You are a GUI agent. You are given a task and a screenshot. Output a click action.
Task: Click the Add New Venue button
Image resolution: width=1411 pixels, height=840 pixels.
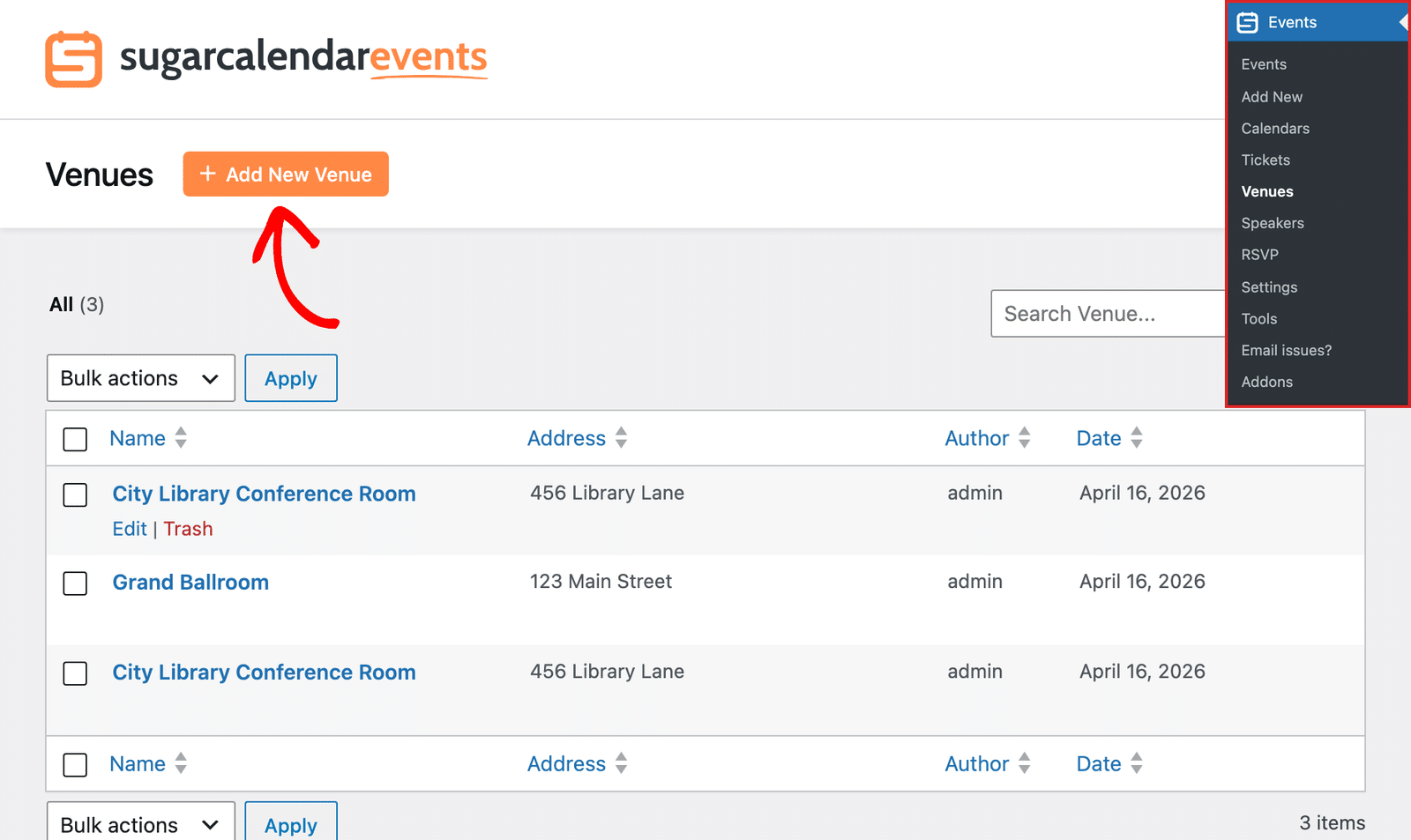[x=286, y=175]
